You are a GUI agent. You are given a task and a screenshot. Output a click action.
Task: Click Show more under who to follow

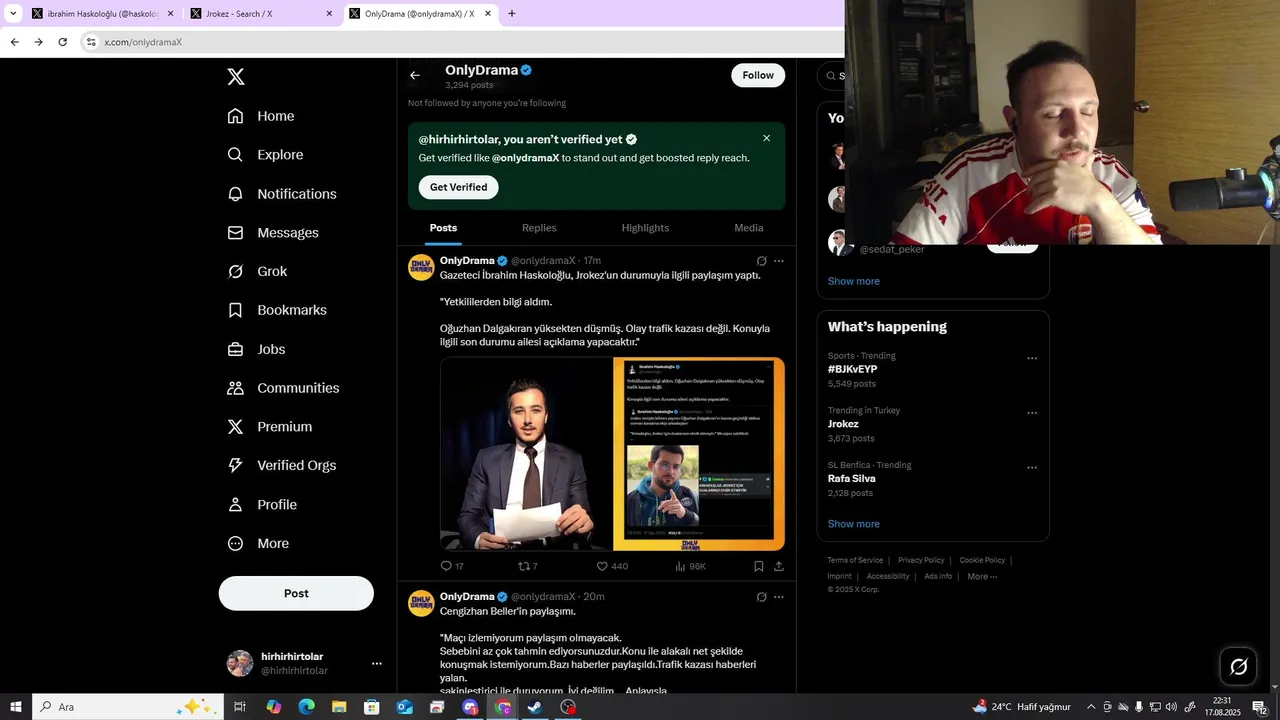tap(854, 281)
